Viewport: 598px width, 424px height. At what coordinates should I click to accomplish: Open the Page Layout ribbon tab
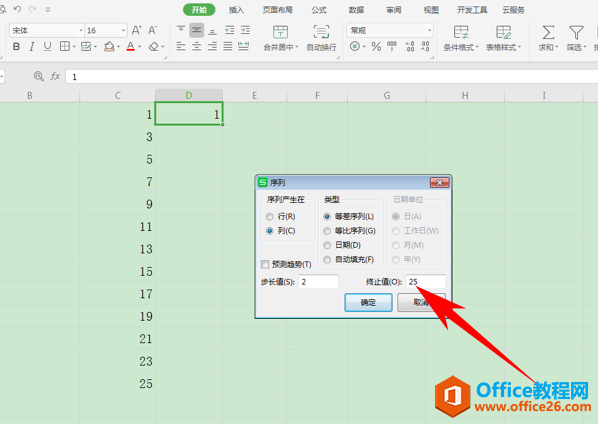(278, 10)
